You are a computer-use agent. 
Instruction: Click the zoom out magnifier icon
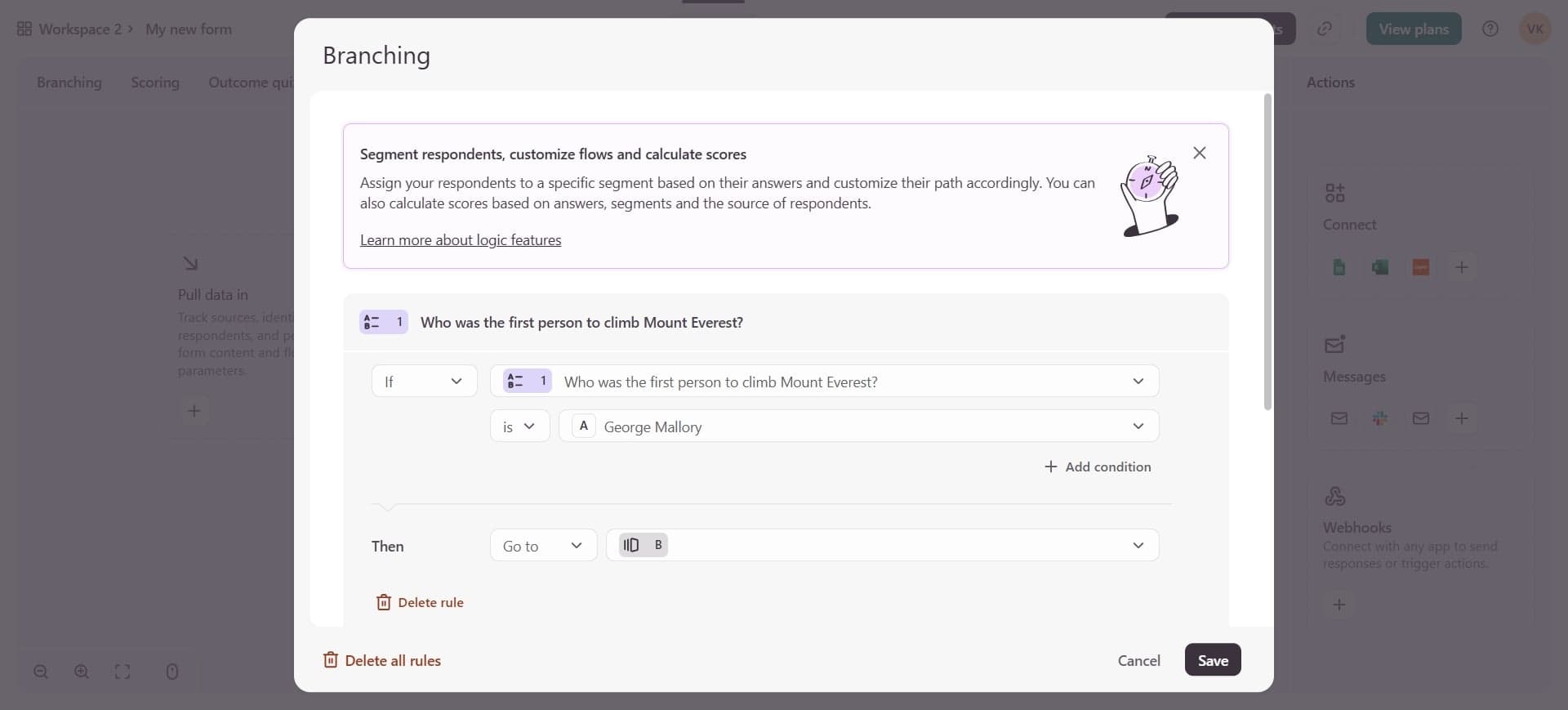click(41, 672)
